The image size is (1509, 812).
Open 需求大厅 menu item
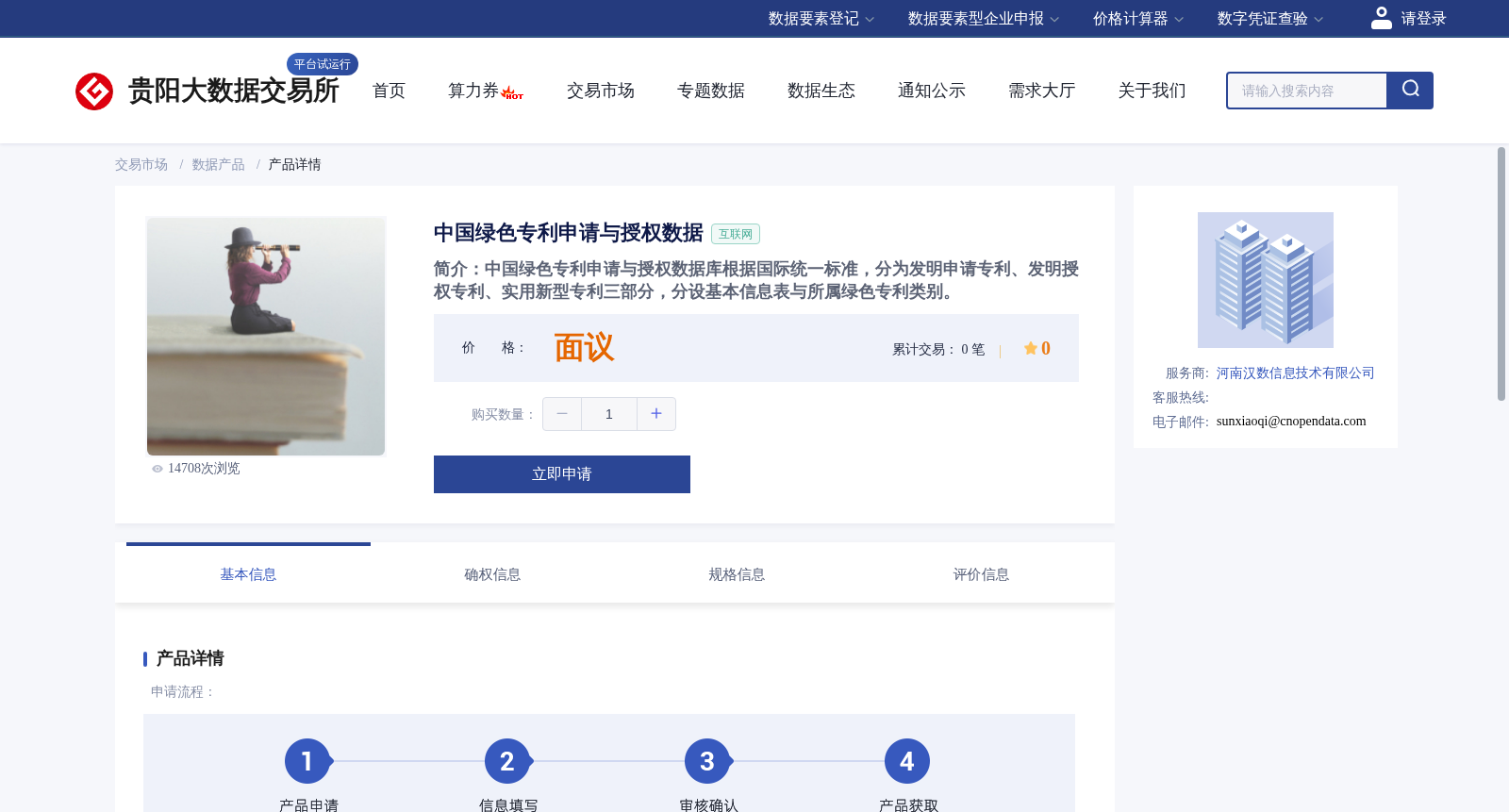(1042, 91)
